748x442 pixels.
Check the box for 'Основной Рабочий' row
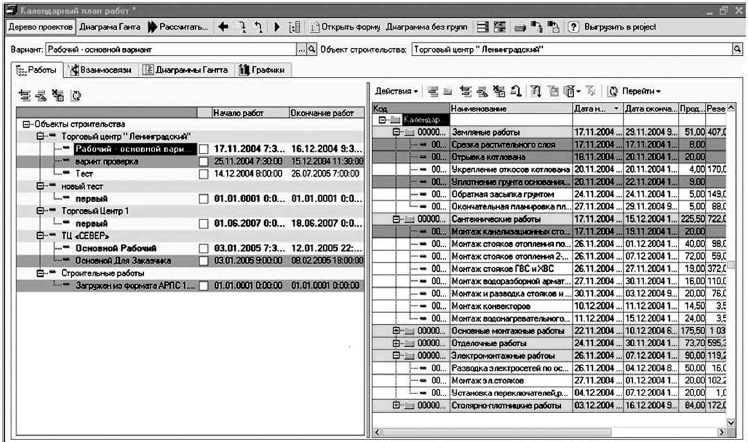coord(203,246)
